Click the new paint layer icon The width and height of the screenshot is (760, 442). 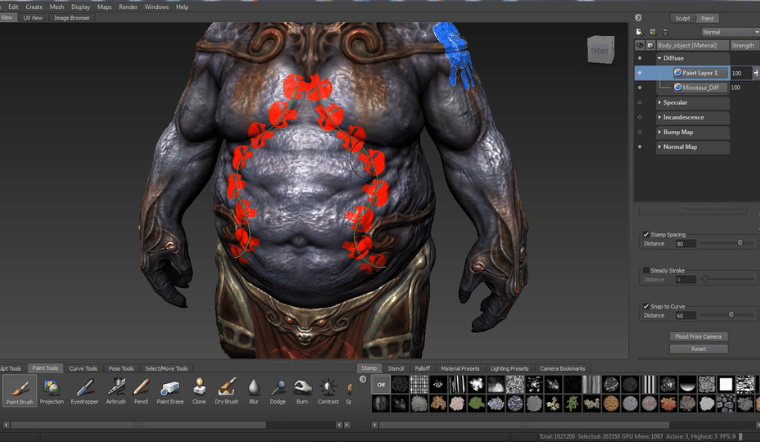tap(639, 32)
